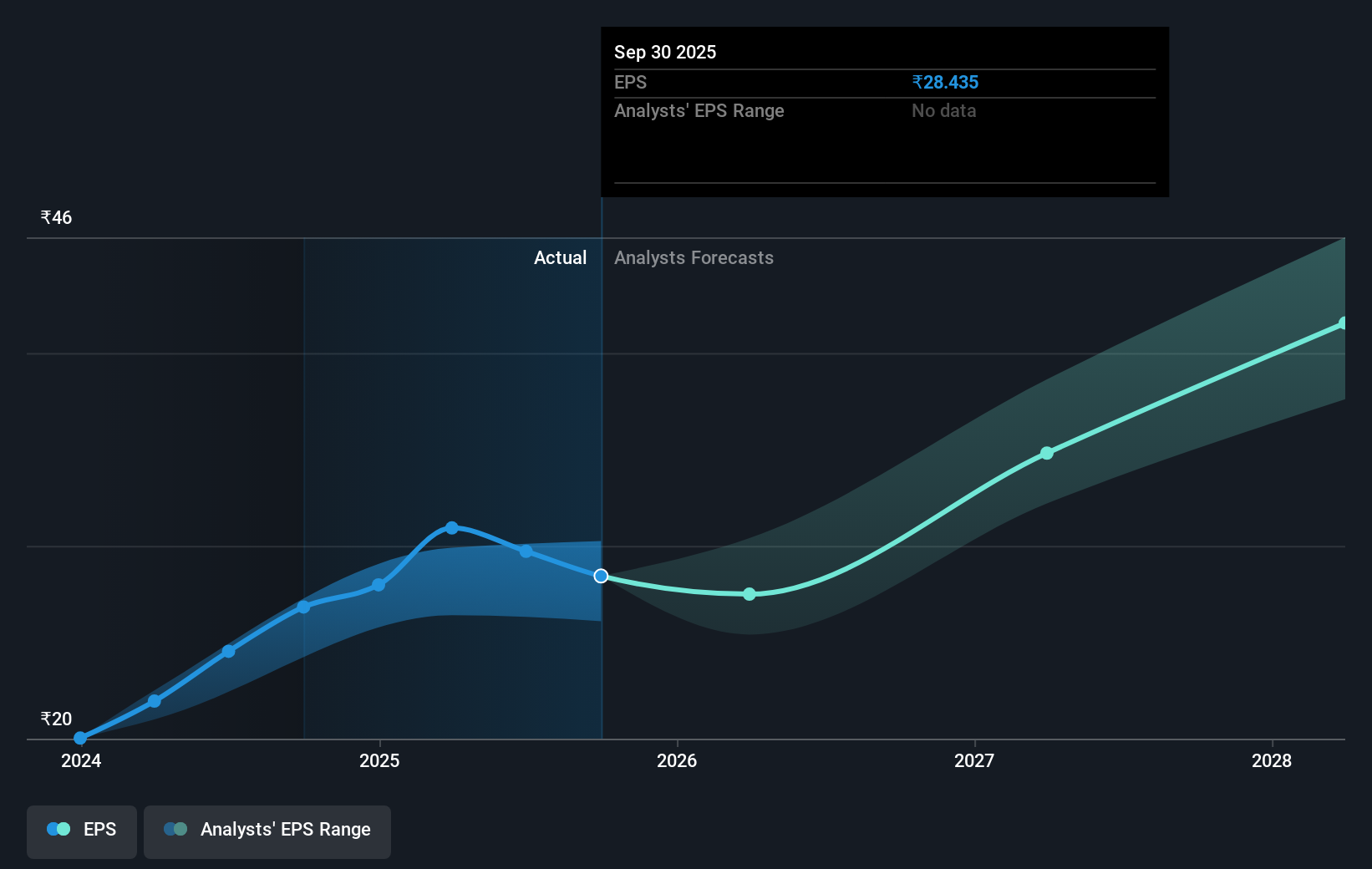This screenshot has width=1372, height=869.
Task: Select the Analysts Forecasts section label
Action: [x=694, y=257]
